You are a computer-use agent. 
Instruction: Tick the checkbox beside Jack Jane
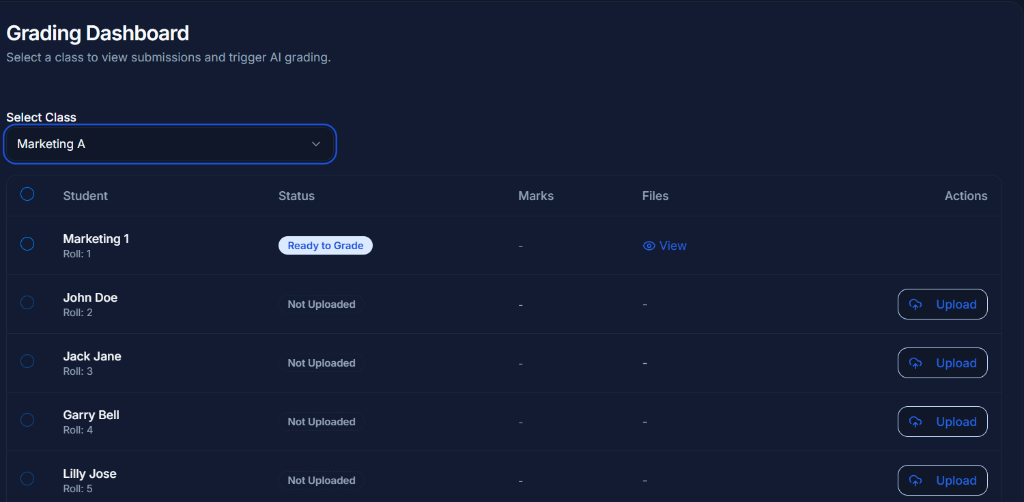tap(27, 361)
